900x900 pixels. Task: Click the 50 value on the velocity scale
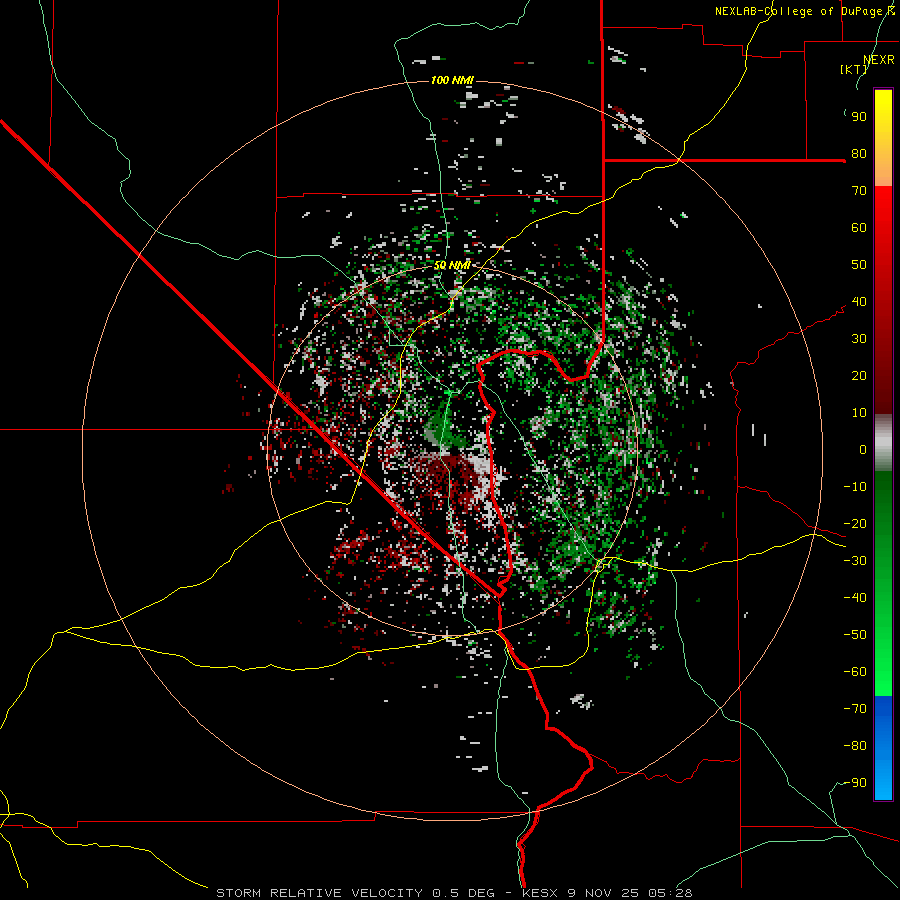click(859, 265)
